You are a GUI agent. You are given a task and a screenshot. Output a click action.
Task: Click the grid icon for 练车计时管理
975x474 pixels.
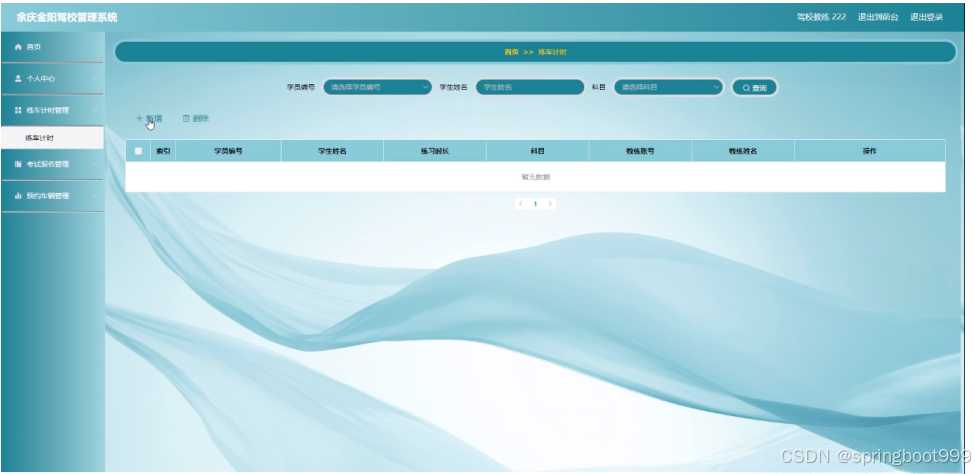(x=18, y=110)
